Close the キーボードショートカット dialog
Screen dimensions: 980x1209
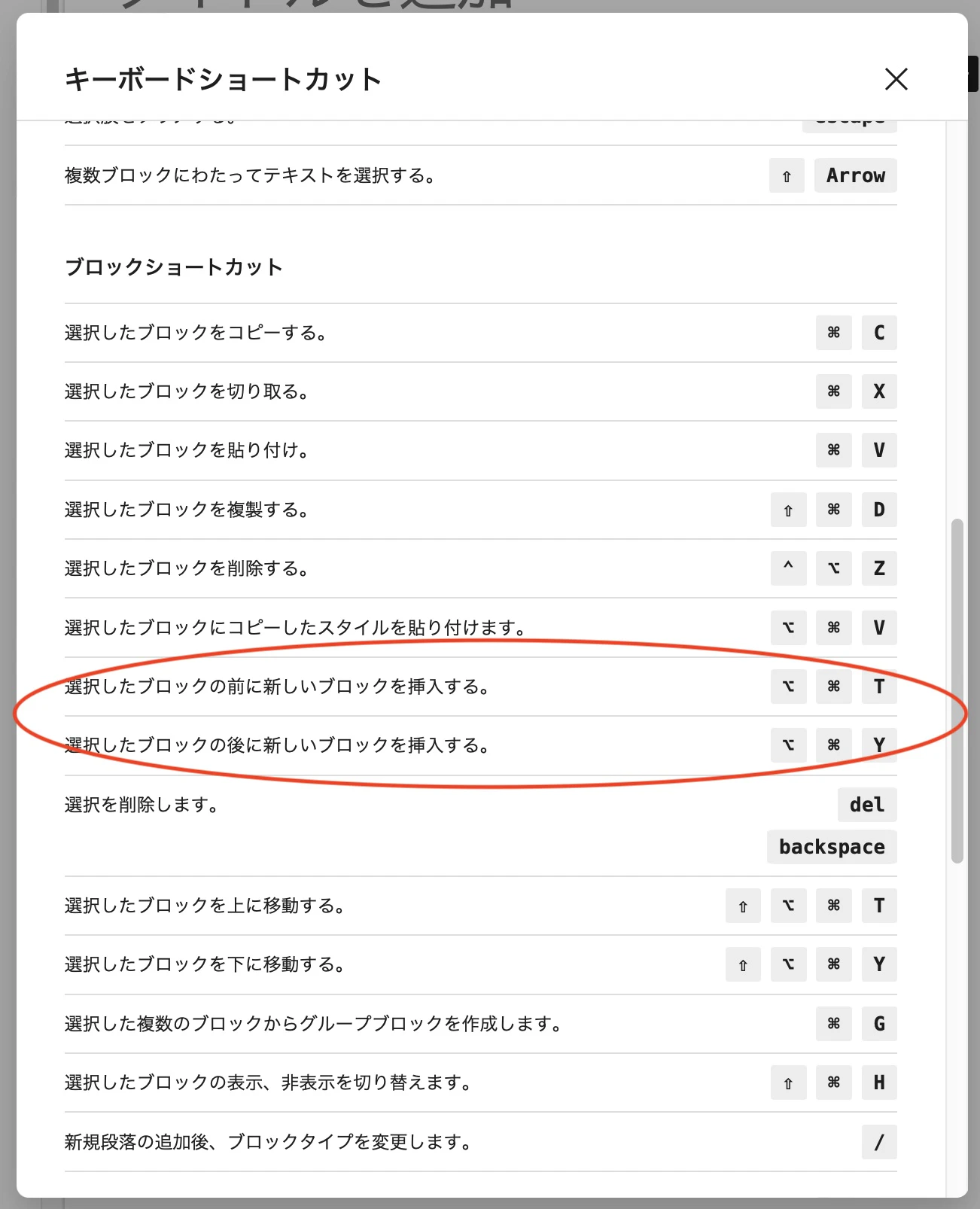pyautogui.click(x=896, y=79)
